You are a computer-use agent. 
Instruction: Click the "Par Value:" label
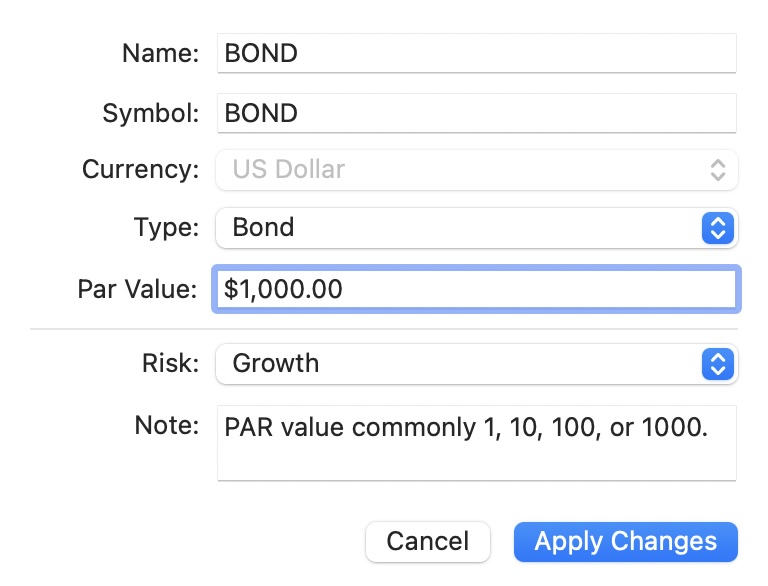click(138, 289)
